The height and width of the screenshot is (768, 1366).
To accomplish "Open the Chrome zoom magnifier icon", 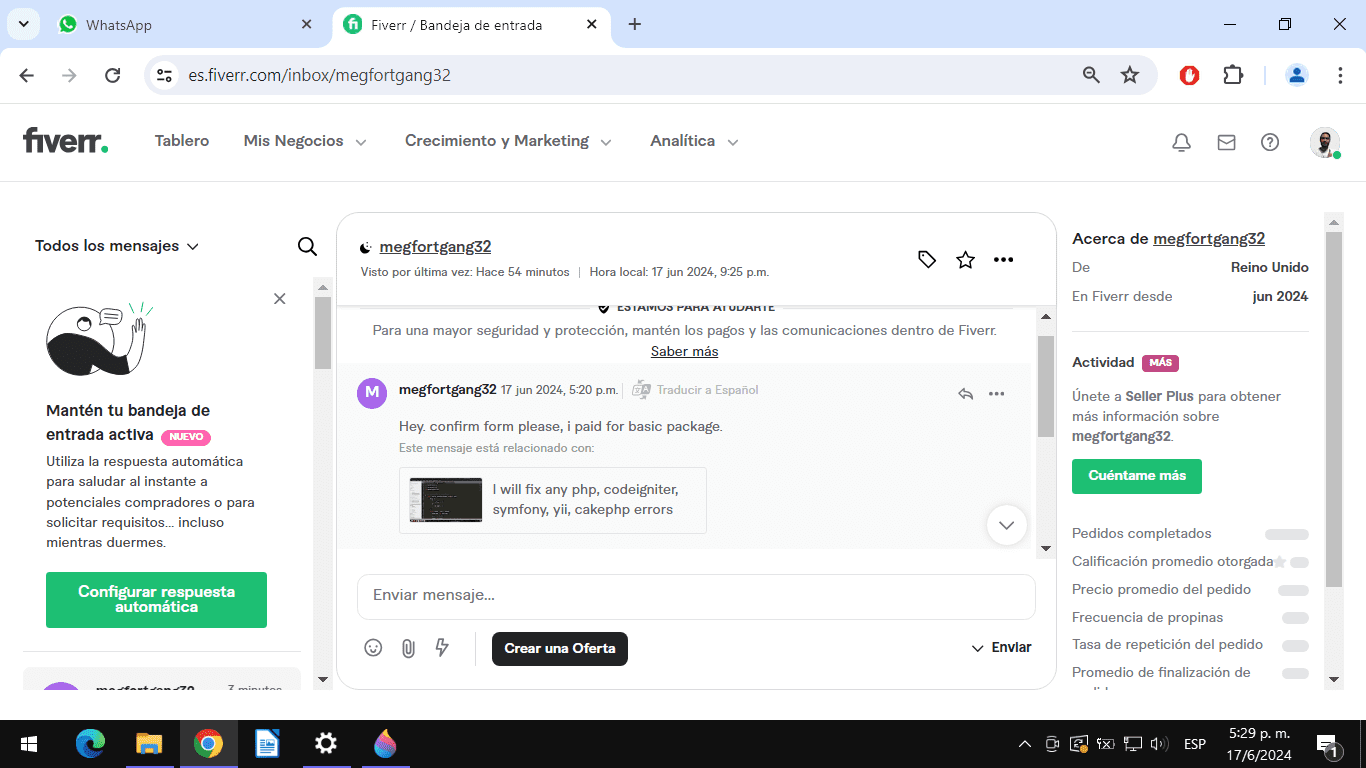I will tap(1091, 75).
